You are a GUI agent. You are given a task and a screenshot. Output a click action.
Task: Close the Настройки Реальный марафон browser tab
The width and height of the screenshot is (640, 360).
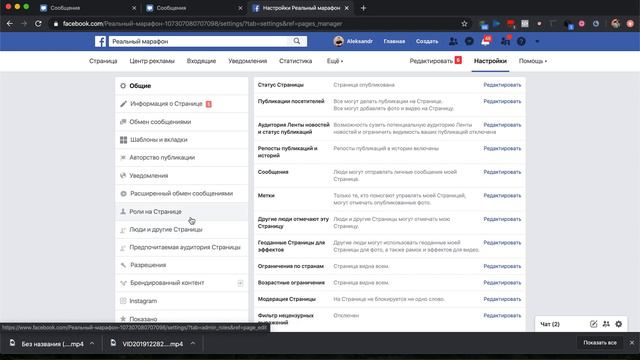pyautogui.click(x=347, y=8)
